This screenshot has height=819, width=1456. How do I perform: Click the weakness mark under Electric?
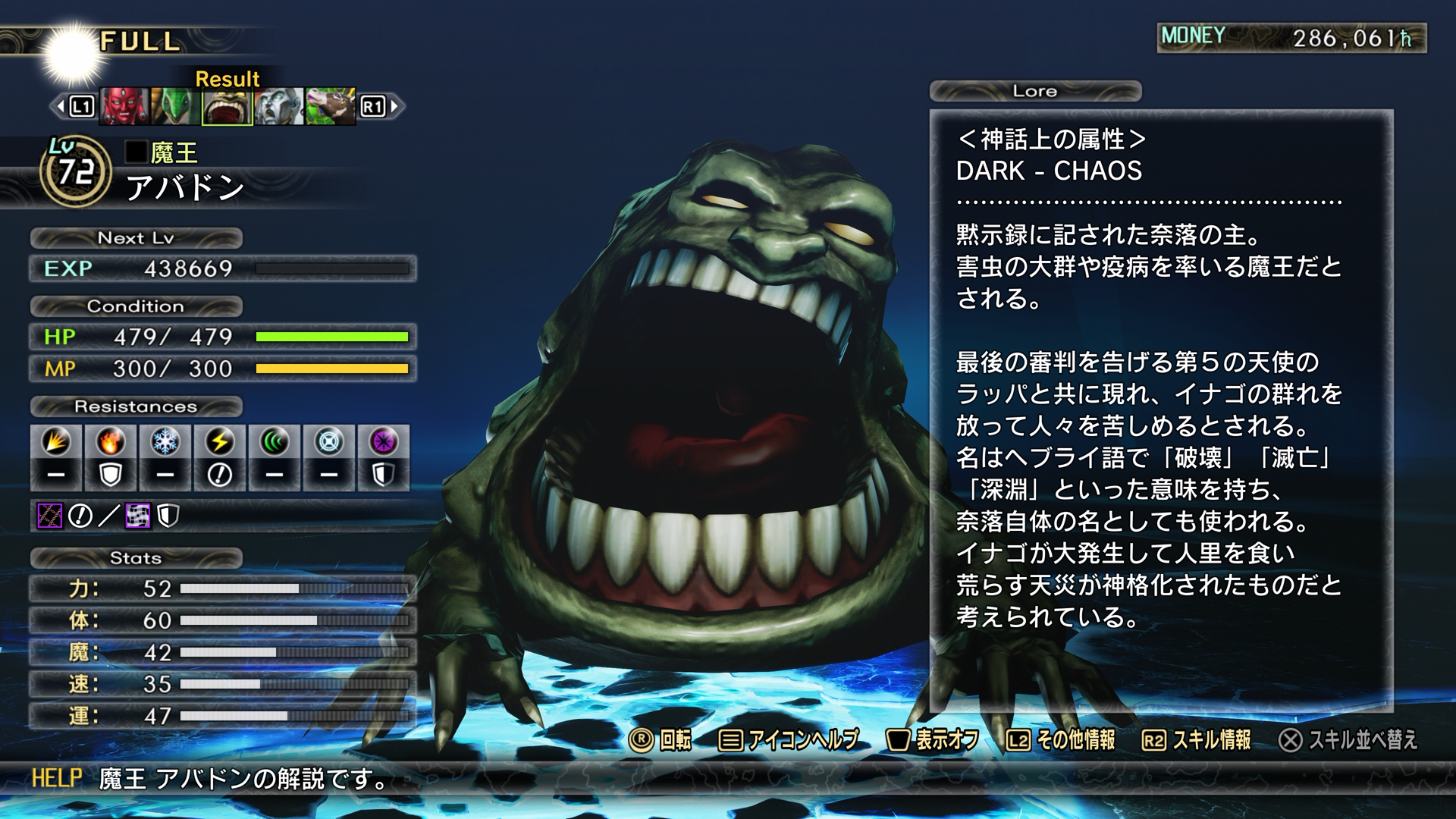click(220, 475)
